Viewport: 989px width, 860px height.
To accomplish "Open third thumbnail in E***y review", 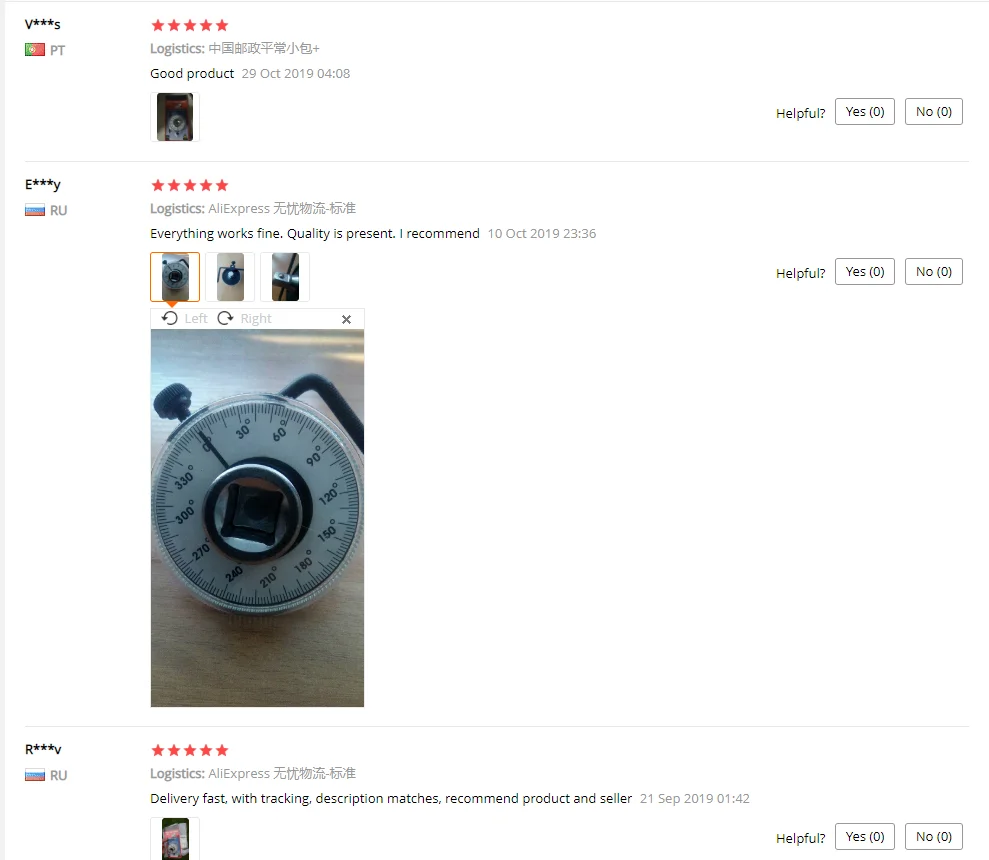I will [285, 277].
